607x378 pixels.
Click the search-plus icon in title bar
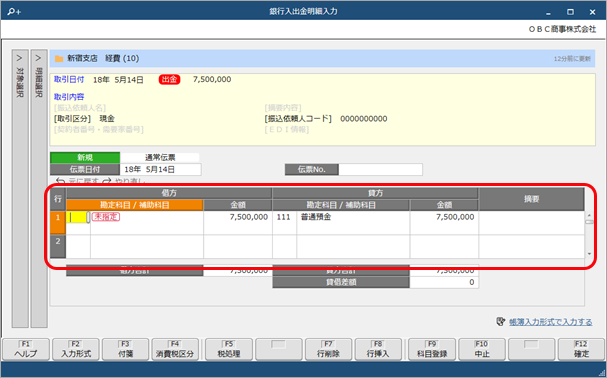pos(14,12)
